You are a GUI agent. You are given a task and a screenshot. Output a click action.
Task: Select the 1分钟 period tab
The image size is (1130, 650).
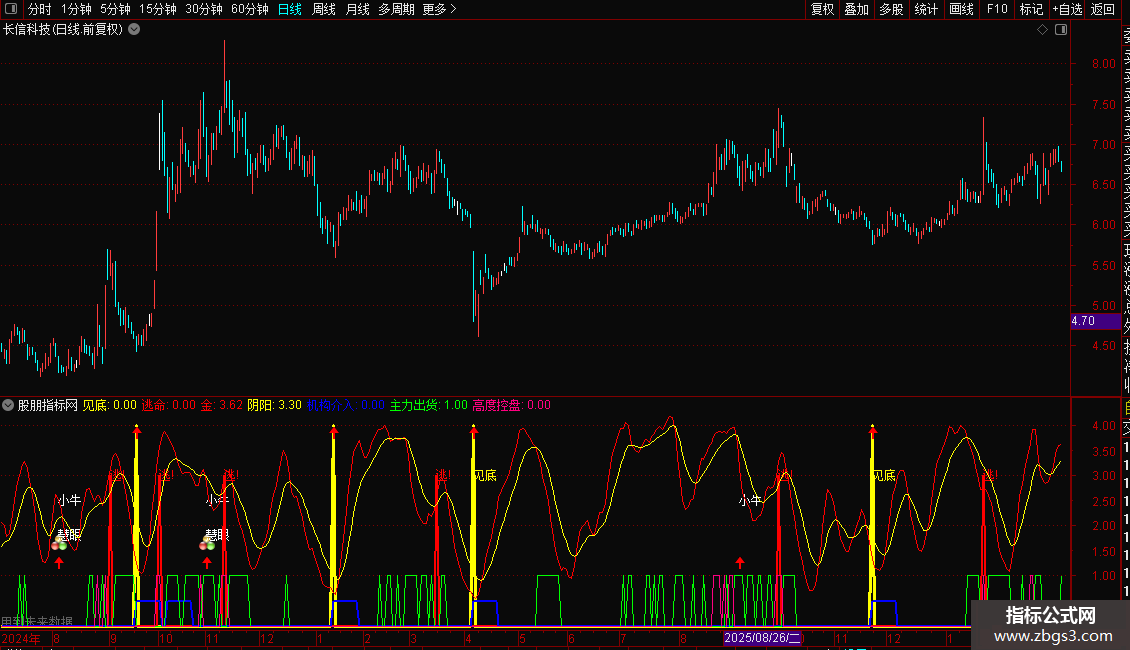[x=76, y=9]
